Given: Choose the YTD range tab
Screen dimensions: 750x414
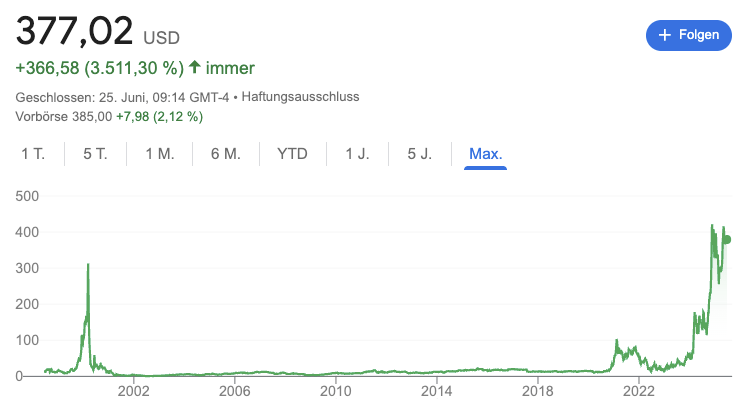Looking at the screenshot, I should (292, 154).
